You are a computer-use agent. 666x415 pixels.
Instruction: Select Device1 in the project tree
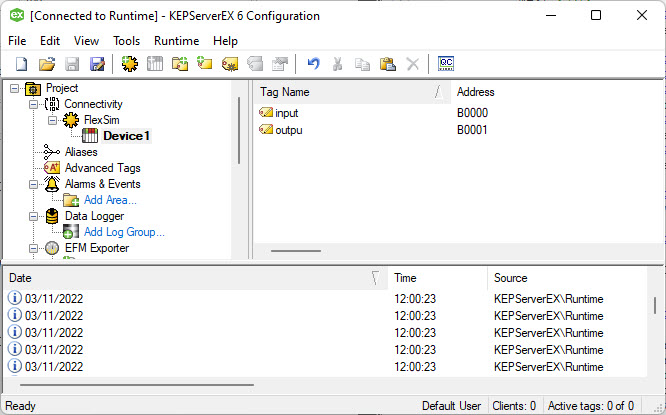[x=126, y=136]
